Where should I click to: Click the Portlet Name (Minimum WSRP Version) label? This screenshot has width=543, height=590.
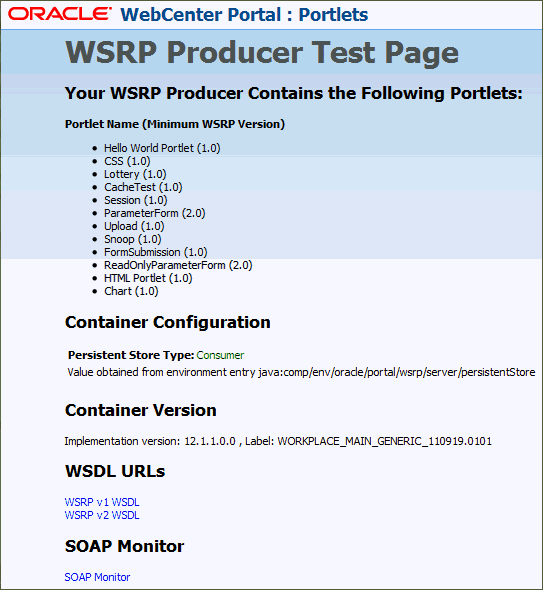point(175,124)
